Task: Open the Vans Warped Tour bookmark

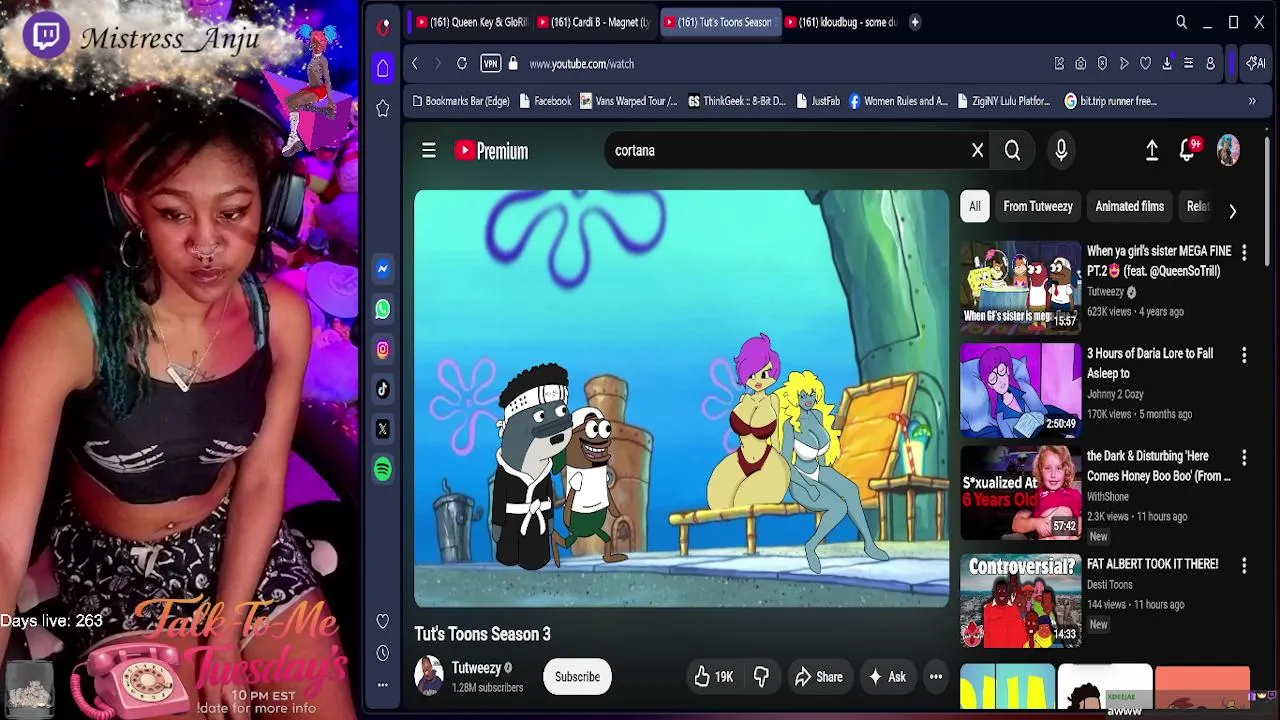Action: pos(628,101)
